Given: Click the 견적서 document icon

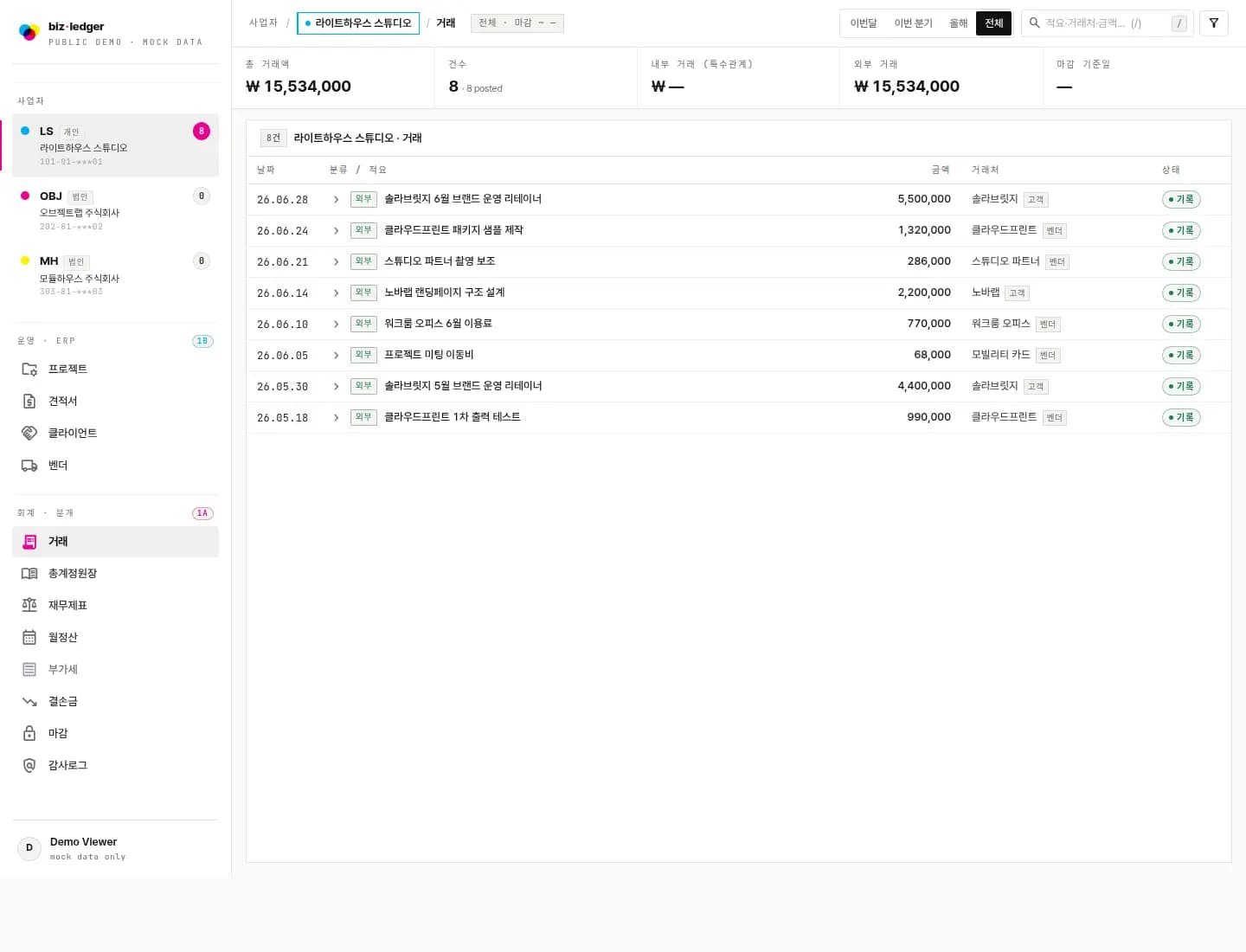Looking at the screenshot, I should [x=29, y=402].
